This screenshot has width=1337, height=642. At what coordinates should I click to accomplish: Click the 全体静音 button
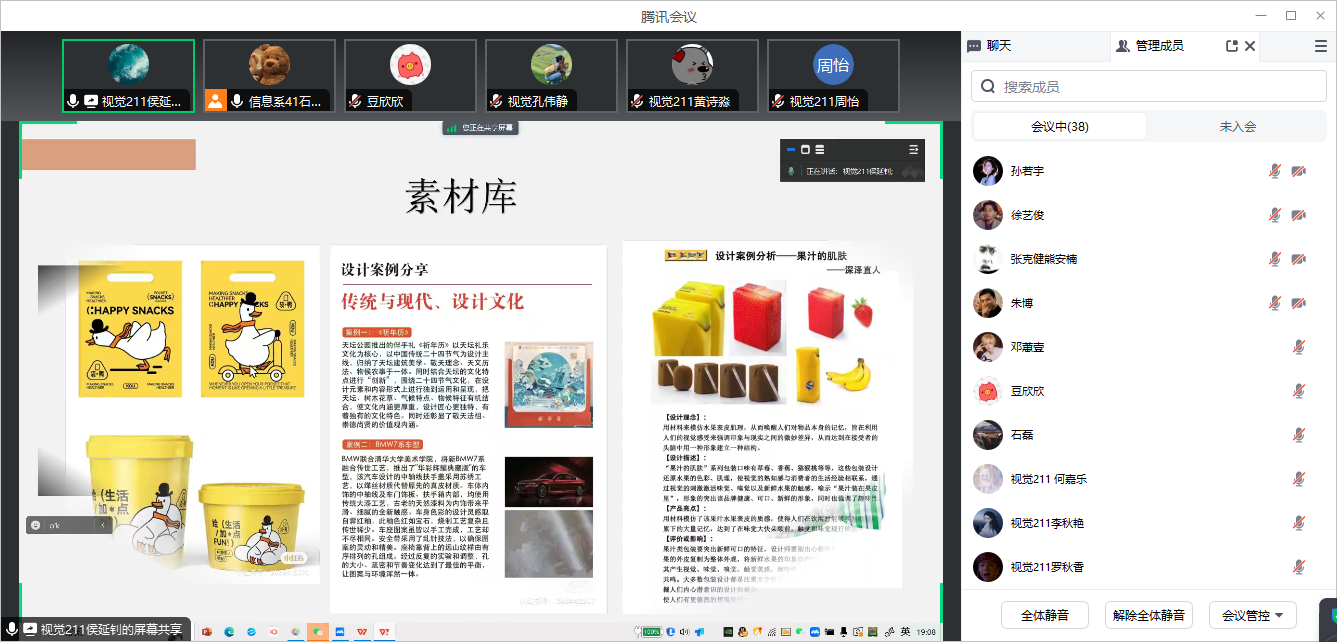[1045, 614]
